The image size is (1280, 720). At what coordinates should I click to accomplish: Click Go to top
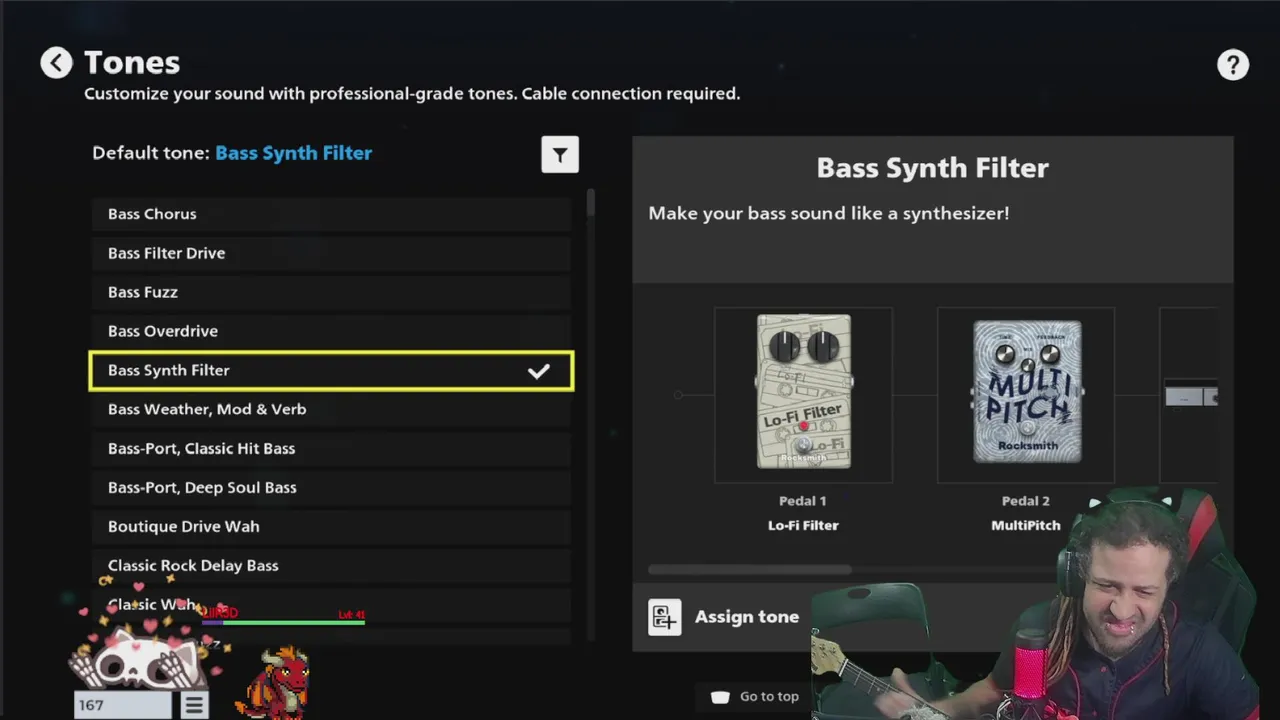pos(769,697)
